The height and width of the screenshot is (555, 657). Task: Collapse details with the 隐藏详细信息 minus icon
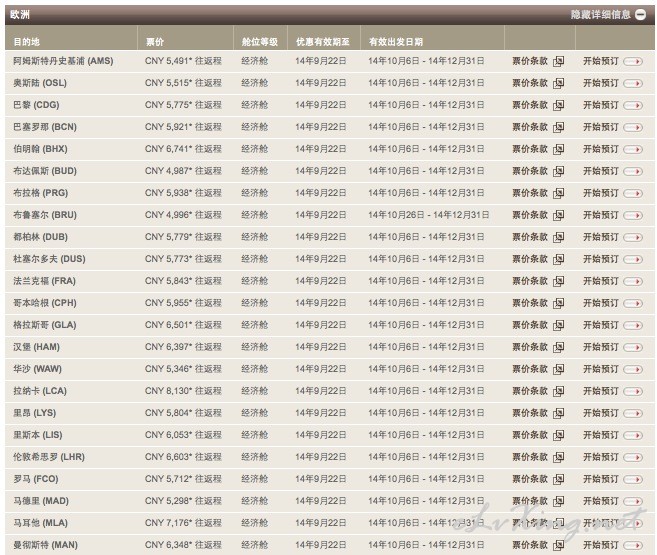pos(640,15)
